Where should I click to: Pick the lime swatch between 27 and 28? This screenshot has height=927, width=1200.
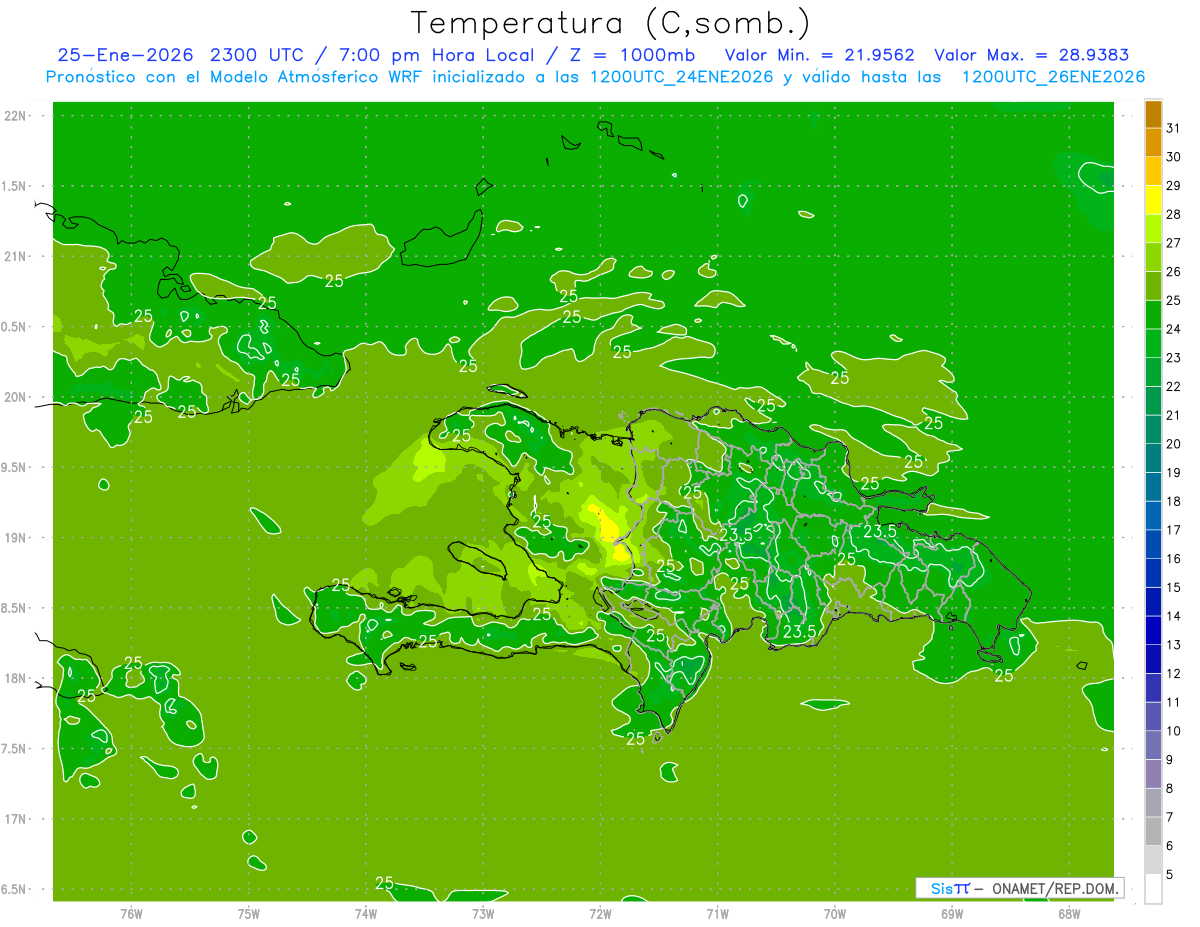coord(1153,229)
